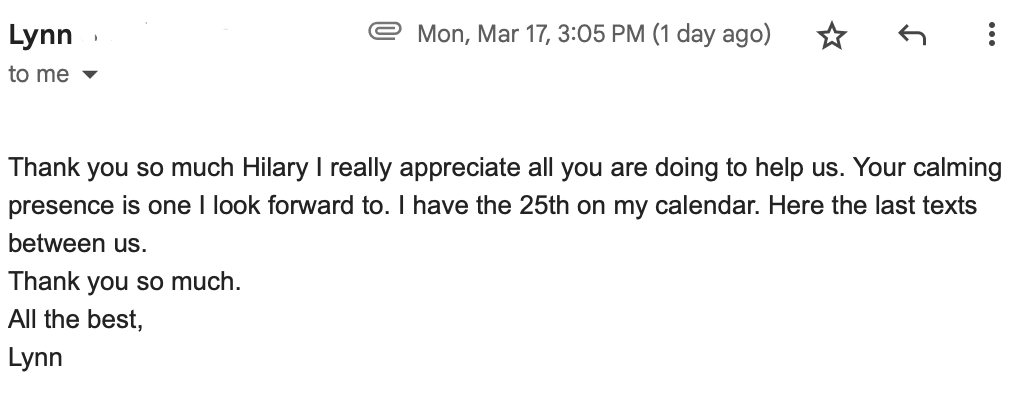Screen dimensions: 1028x404
Task: Click the "Mon, Mar 17, 3:05 PM" timestamp
Action: [530, 35]
